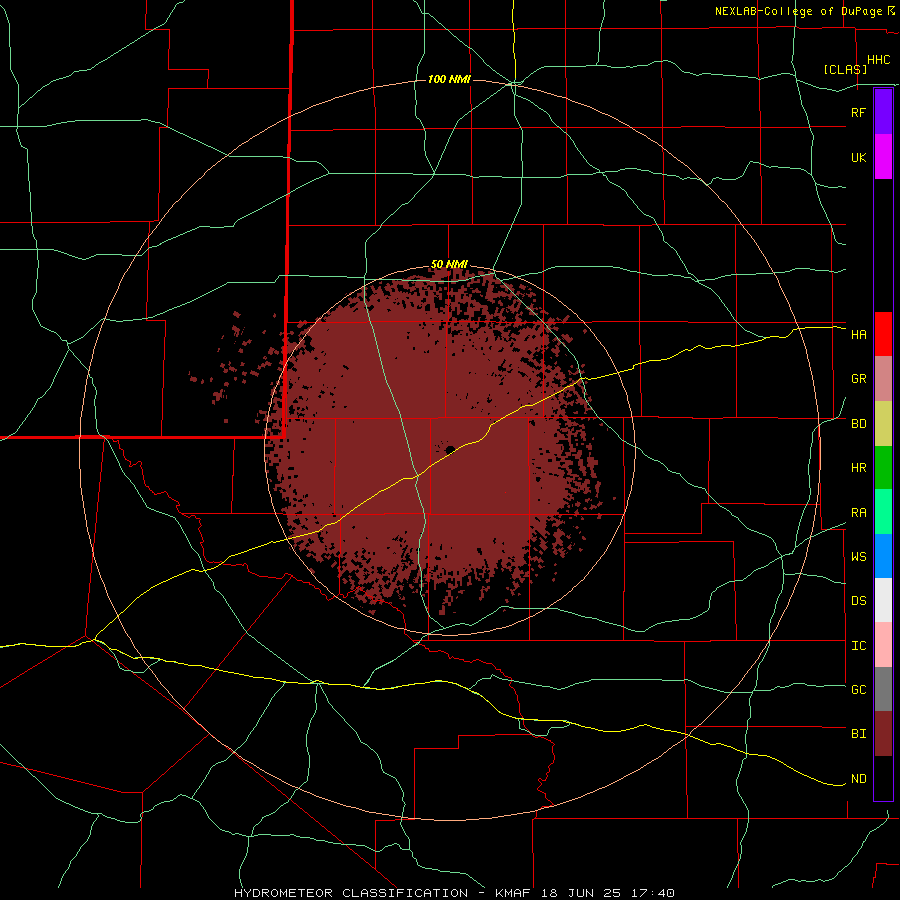Click the purple RF legend swatch

click(x=883, y=112)
